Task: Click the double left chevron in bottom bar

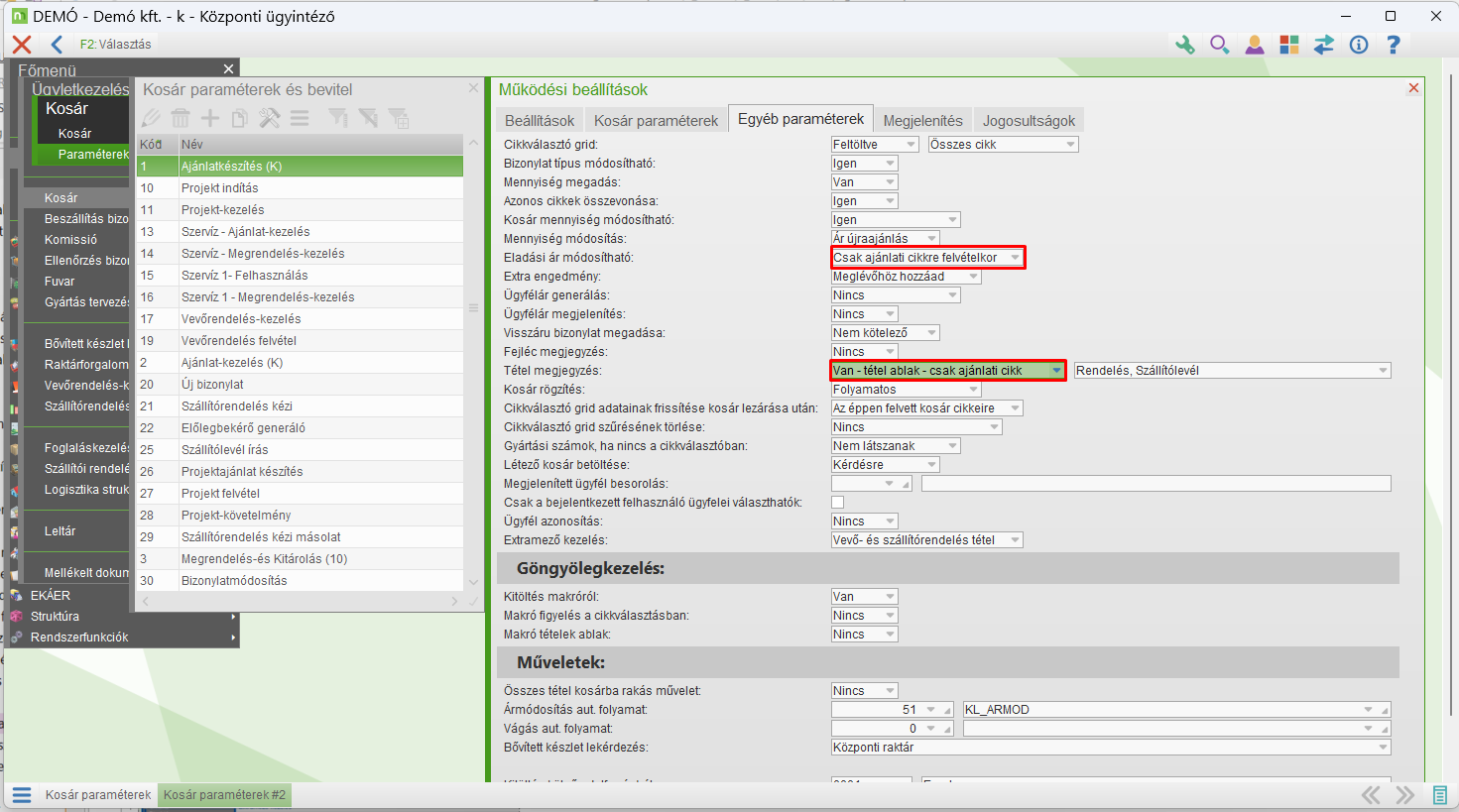Action: (x=1371, y=795)
